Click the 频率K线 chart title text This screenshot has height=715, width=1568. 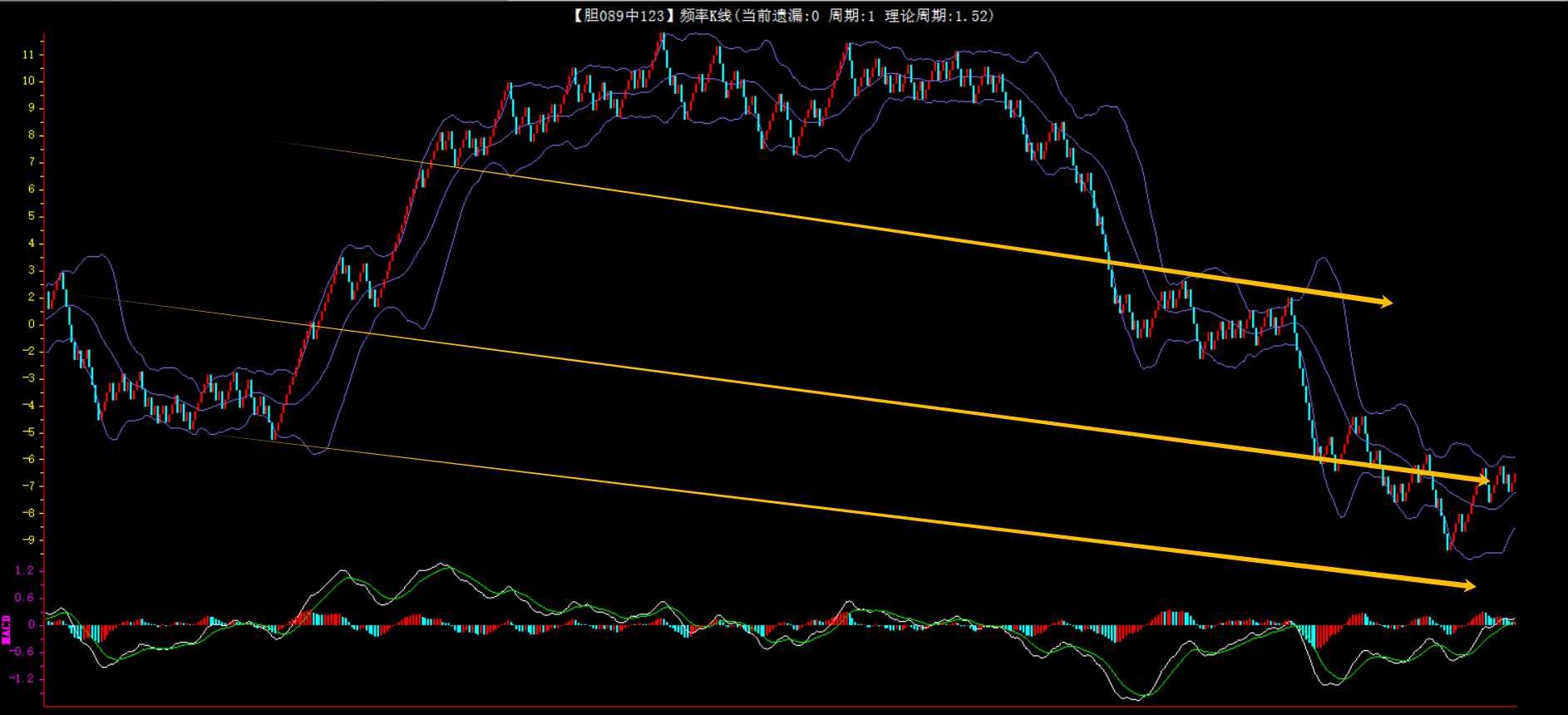[x=706, y=16]
